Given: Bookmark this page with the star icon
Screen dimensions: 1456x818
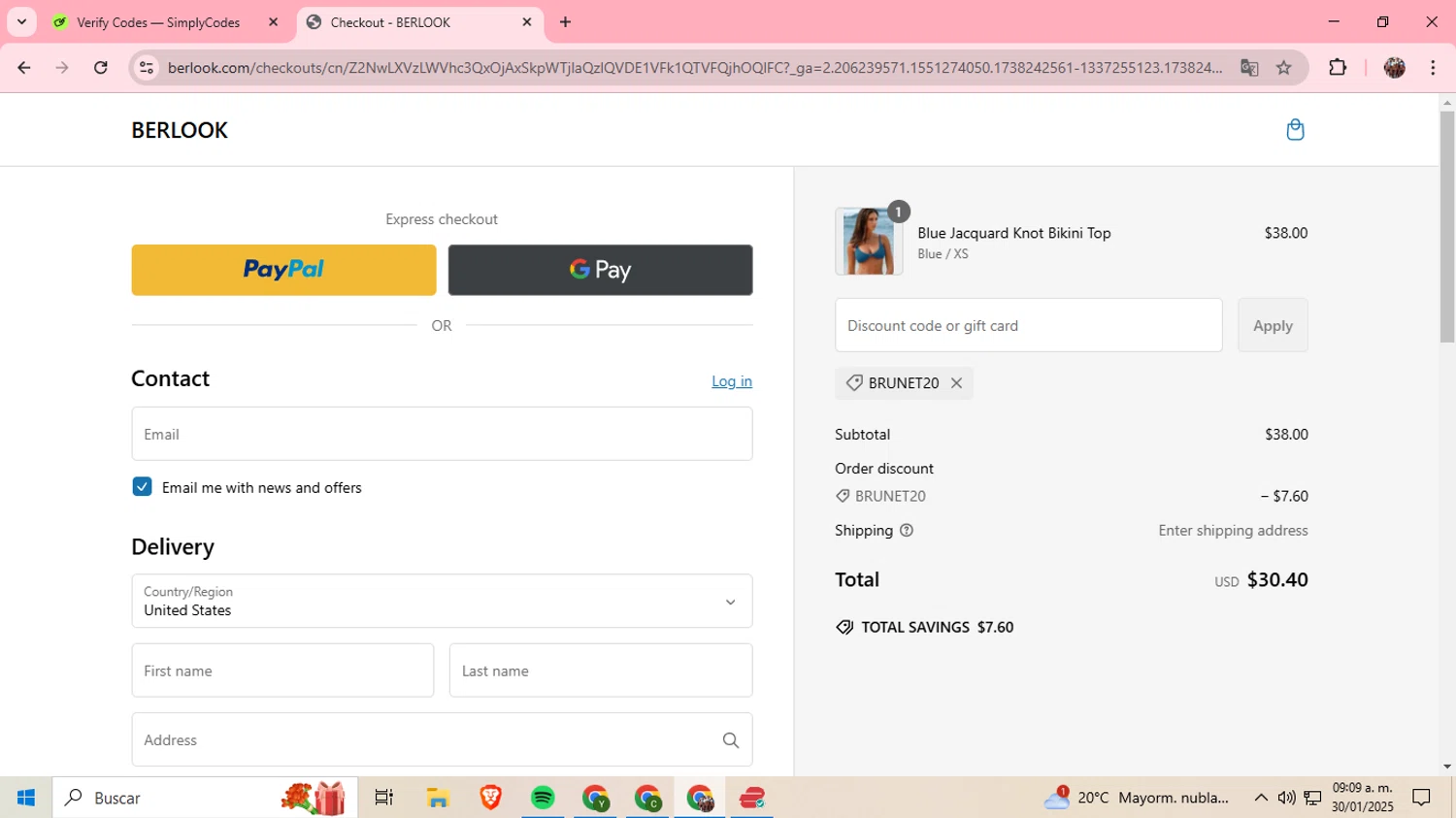Looking at the screenshot, I should [x=1284, y=68].
